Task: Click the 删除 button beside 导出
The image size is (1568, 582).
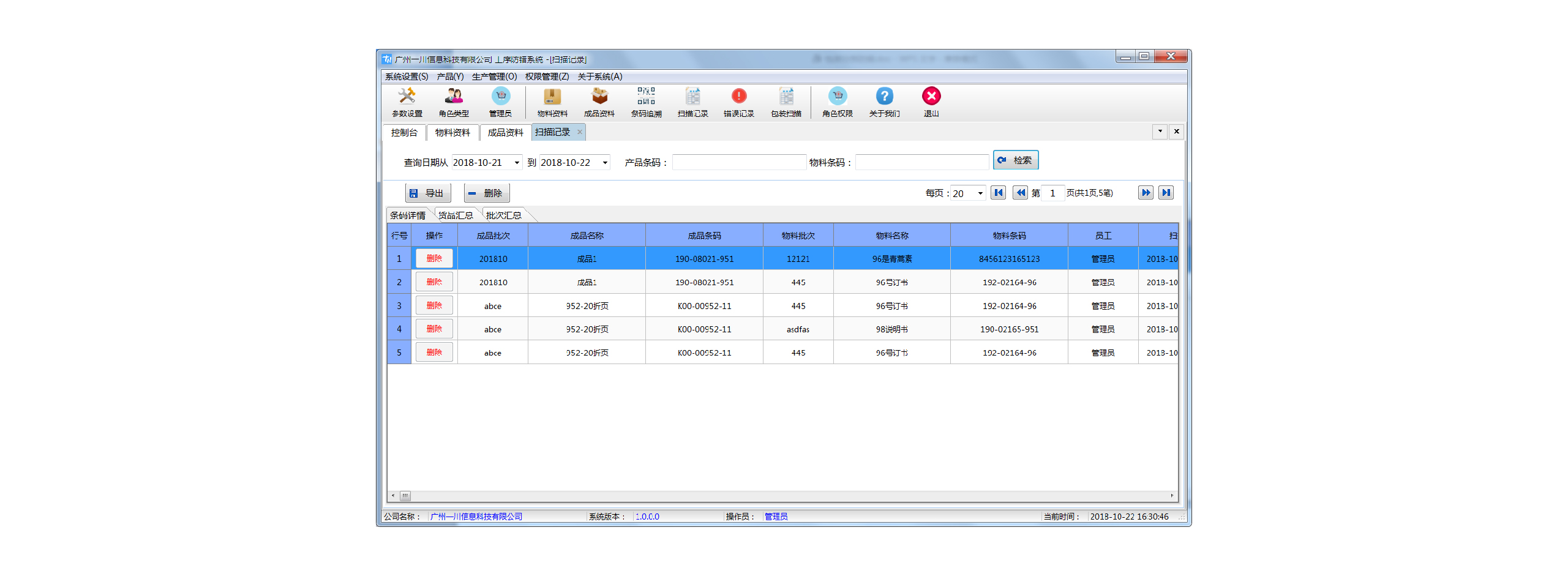Action: [x=487, y=193]
